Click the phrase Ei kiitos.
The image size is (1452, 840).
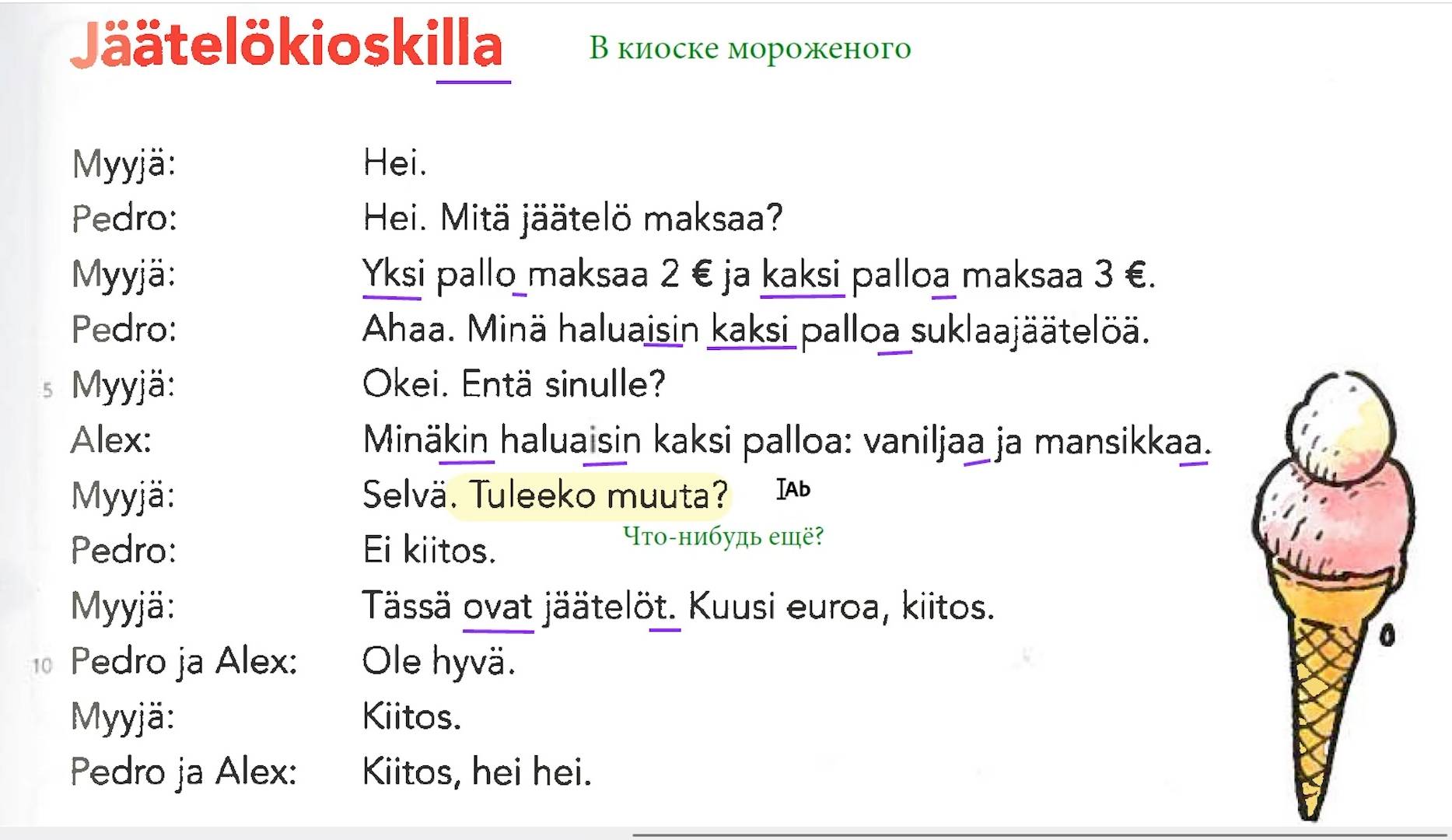(x=429, y=551)
